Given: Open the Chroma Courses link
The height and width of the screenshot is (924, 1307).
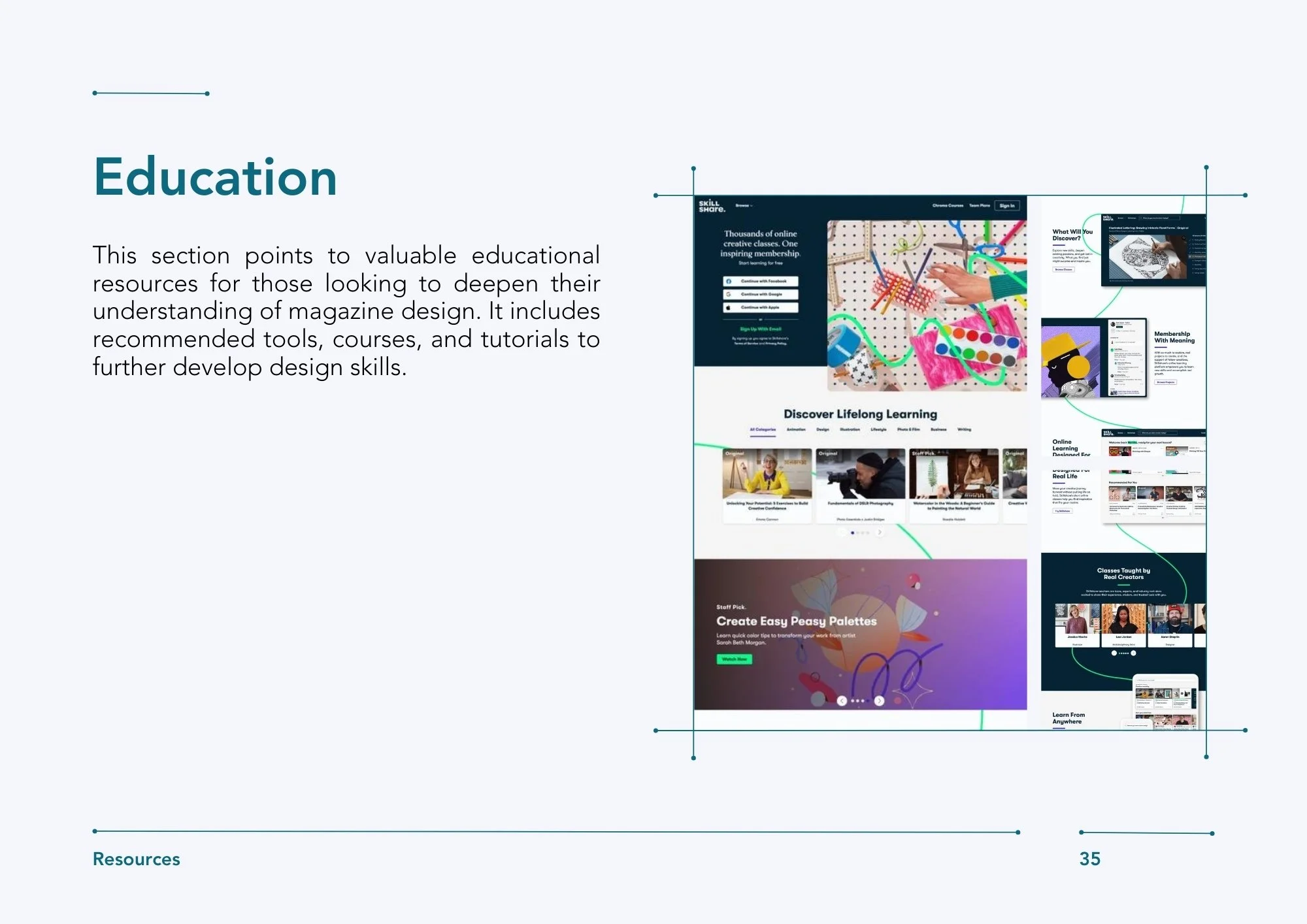Looking at the screenshot, I should click(x=948, y=205).
